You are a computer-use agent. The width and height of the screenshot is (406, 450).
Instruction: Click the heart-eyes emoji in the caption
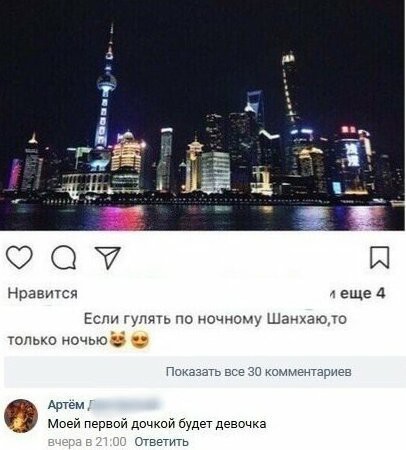(141, 340)
